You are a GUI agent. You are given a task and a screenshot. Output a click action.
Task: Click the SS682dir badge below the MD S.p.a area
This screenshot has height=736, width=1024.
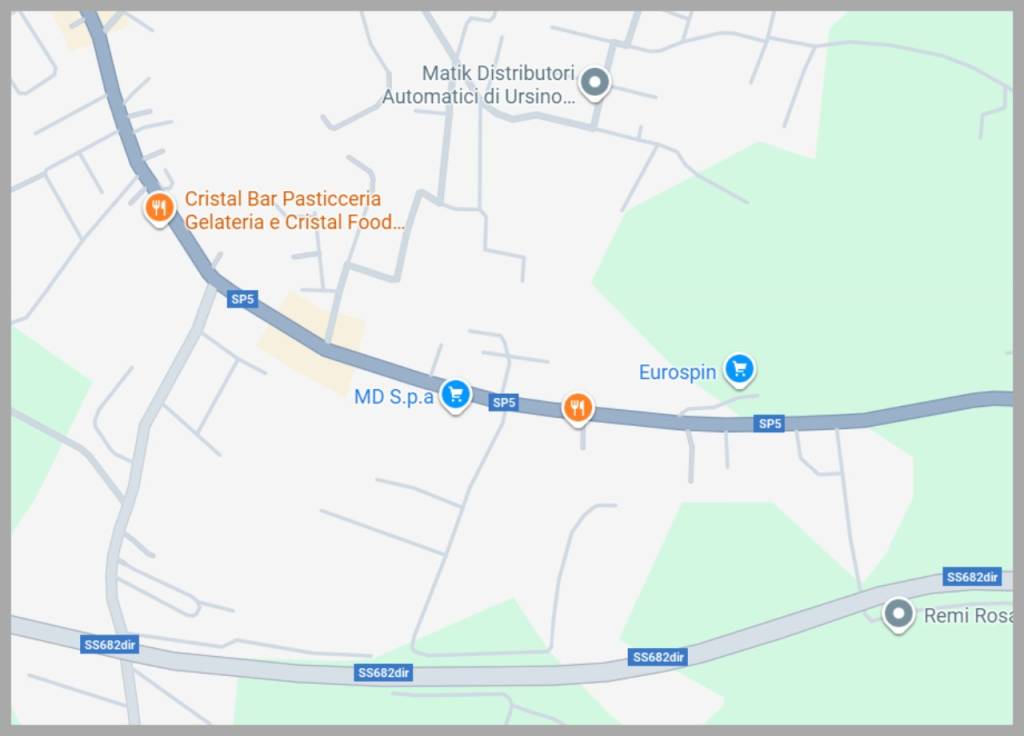[x=383, y=673]
